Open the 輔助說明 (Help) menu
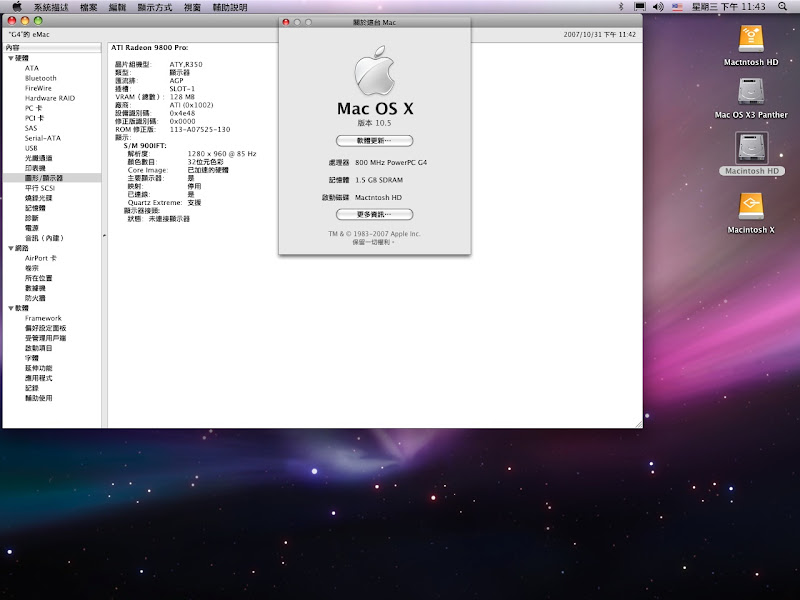Screen dimensions: 800x600 [230, 7]
